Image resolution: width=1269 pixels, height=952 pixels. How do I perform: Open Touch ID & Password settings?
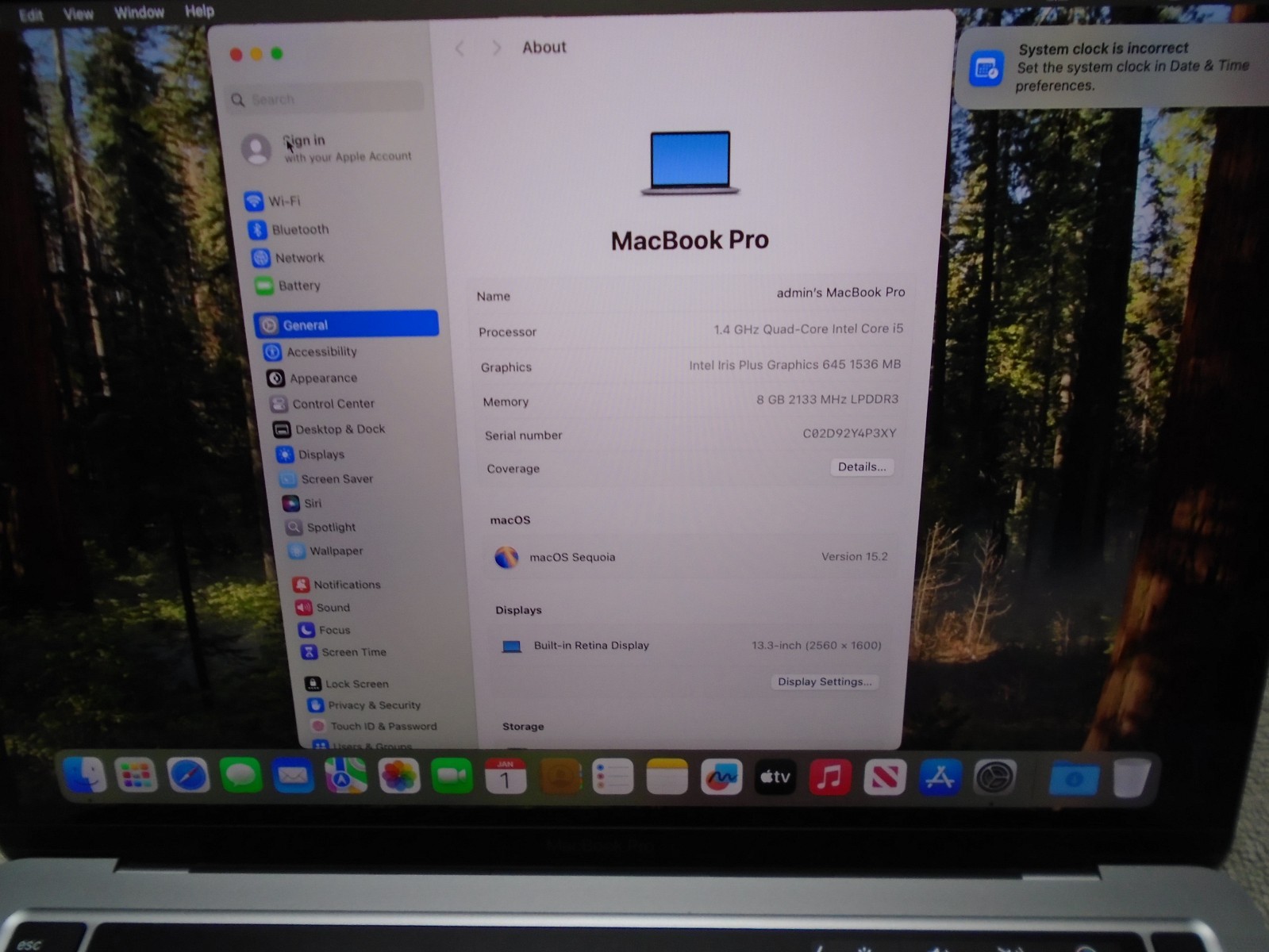tap(374, 726)
